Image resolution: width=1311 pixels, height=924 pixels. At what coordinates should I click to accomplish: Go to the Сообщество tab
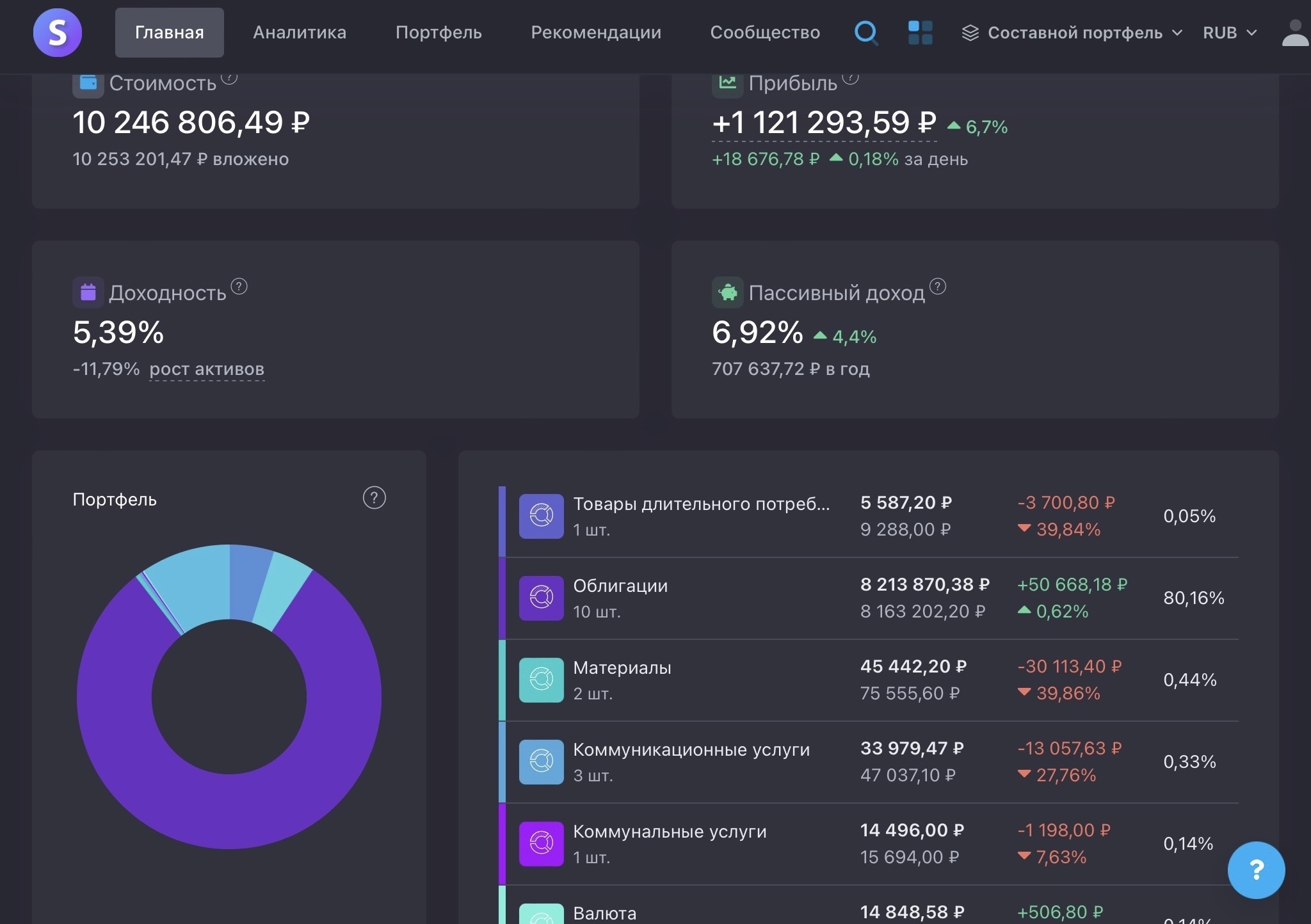(x=765, y=33)
